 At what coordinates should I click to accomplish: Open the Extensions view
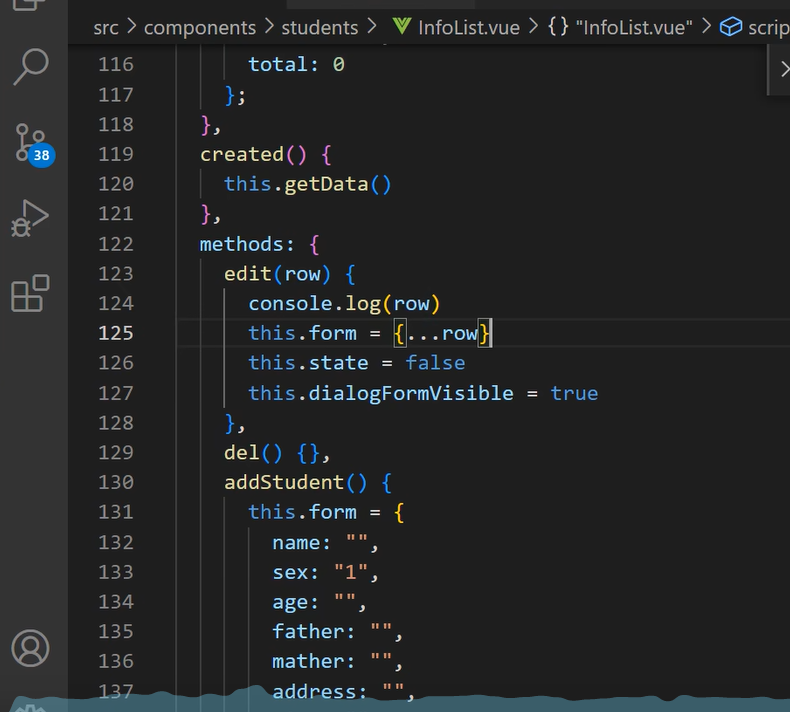(x=30, y=293)
